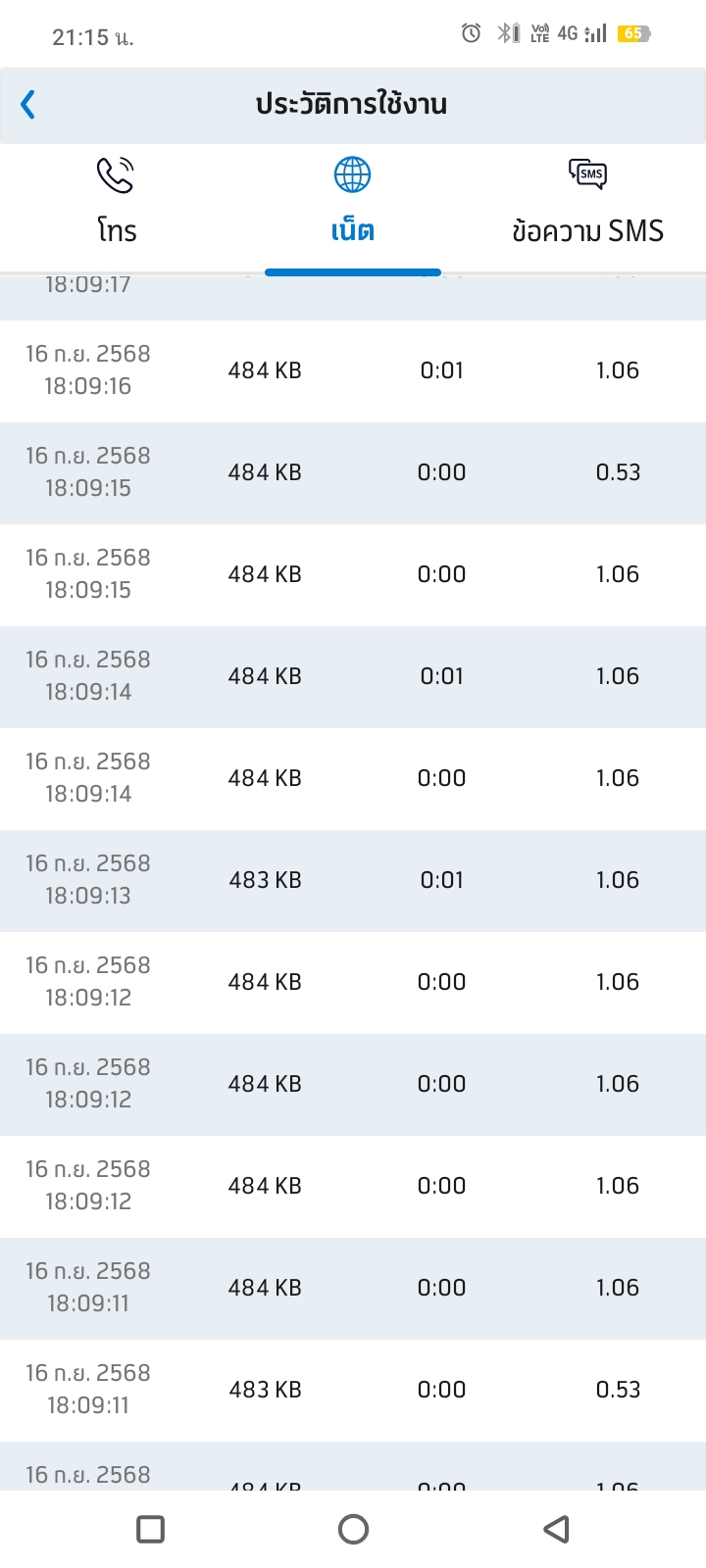The image size is (706, 1568).
Task: Open the alarm clock status icon
Action: [471, 33]
